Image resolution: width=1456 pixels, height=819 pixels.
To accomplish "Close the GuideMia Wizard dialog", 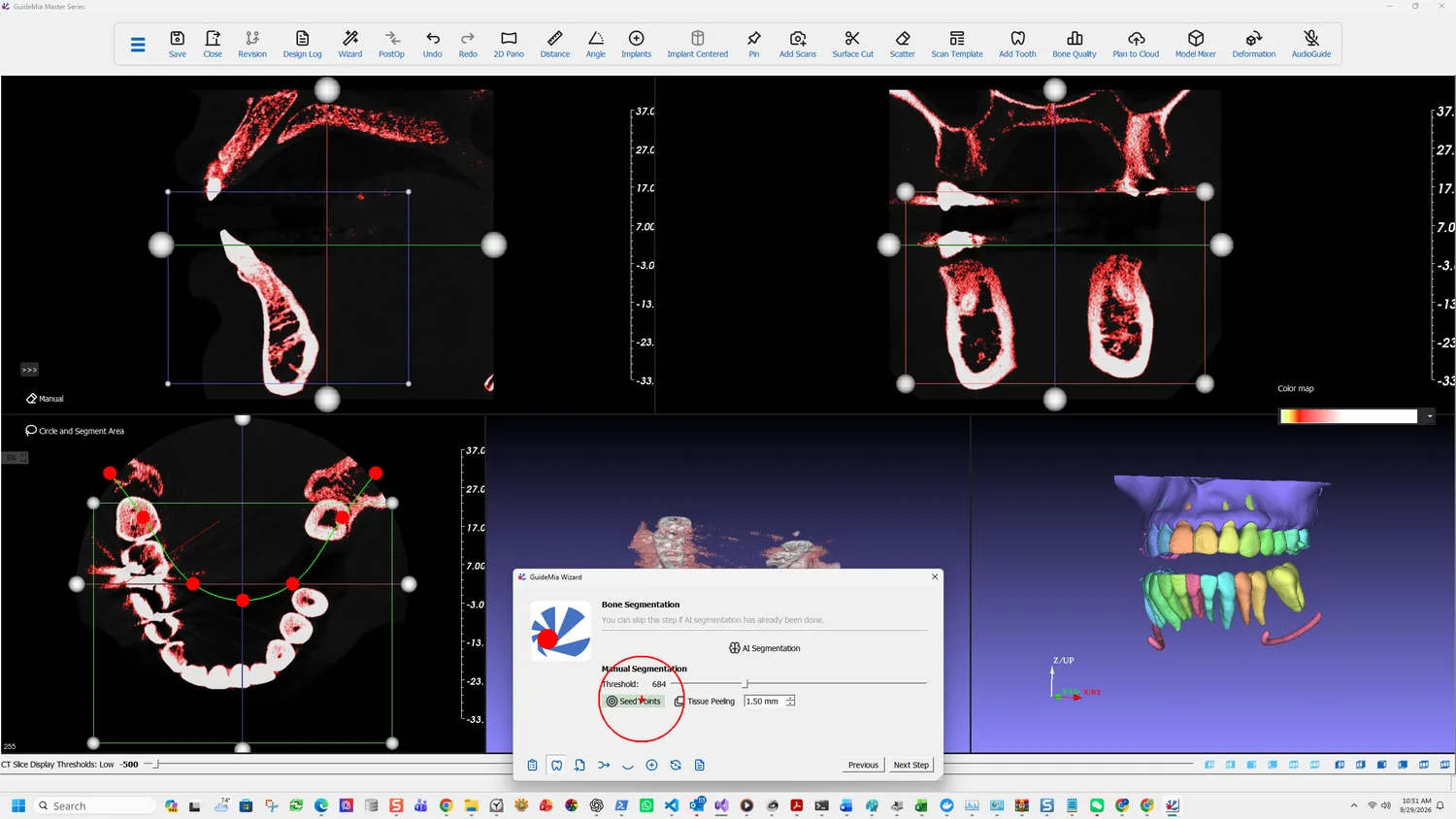I will pyautogui.click(x=935, y=576).
